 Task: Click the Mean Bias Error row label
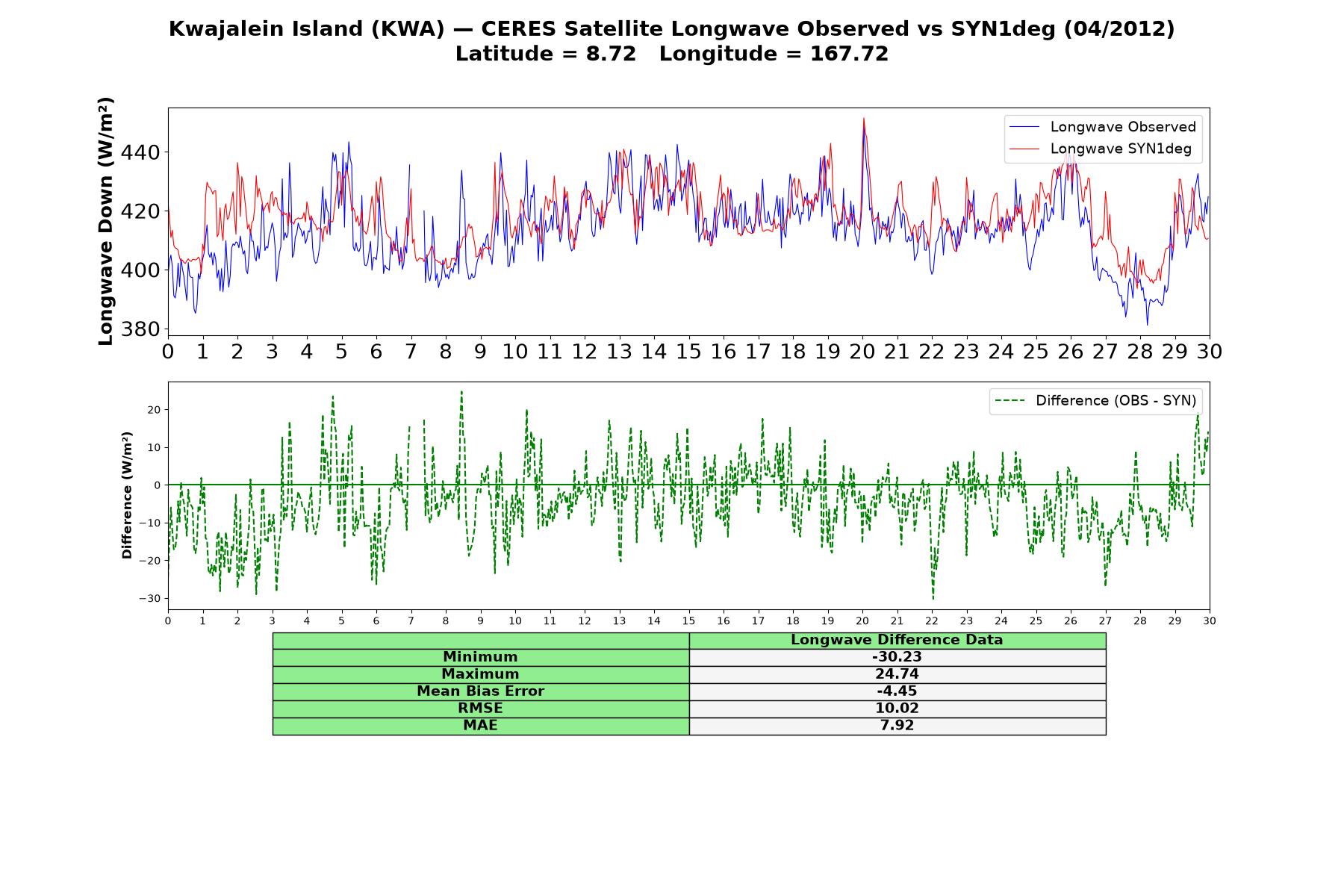[480, 691]
